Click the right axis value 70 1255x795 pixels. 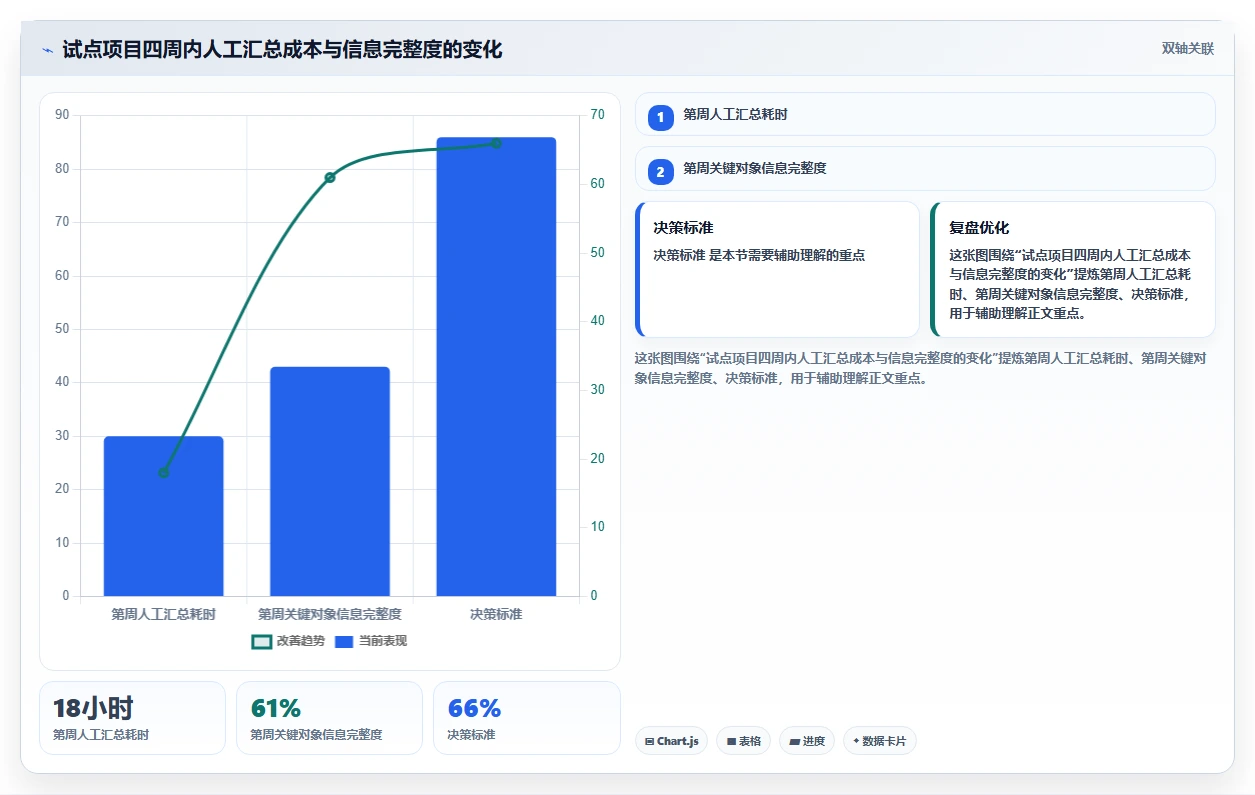[597, 115]
